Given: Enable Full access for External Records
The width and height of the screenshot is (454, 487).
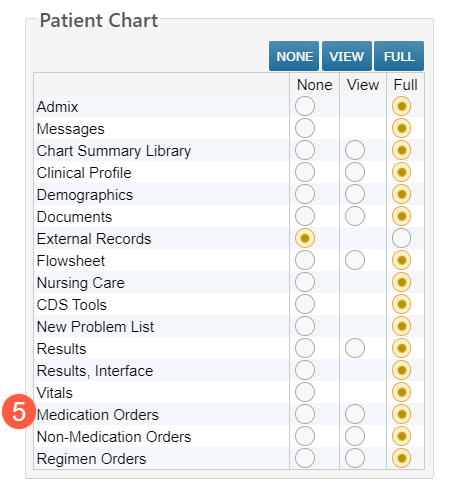Looking at the screenshot, I should click(401, 238).
